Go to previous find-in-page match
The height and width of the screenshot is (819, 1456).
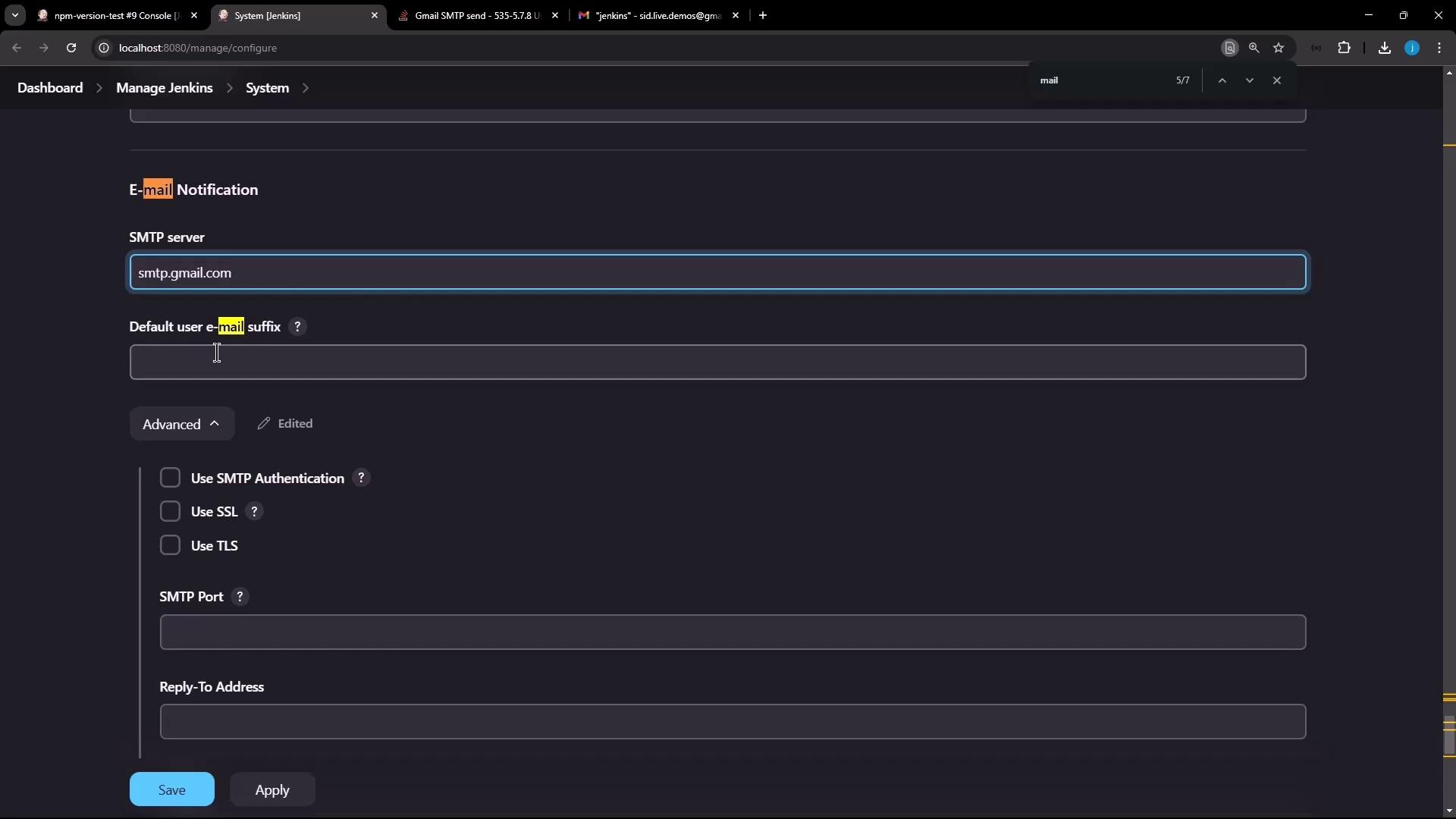[x=1222, y=80]
